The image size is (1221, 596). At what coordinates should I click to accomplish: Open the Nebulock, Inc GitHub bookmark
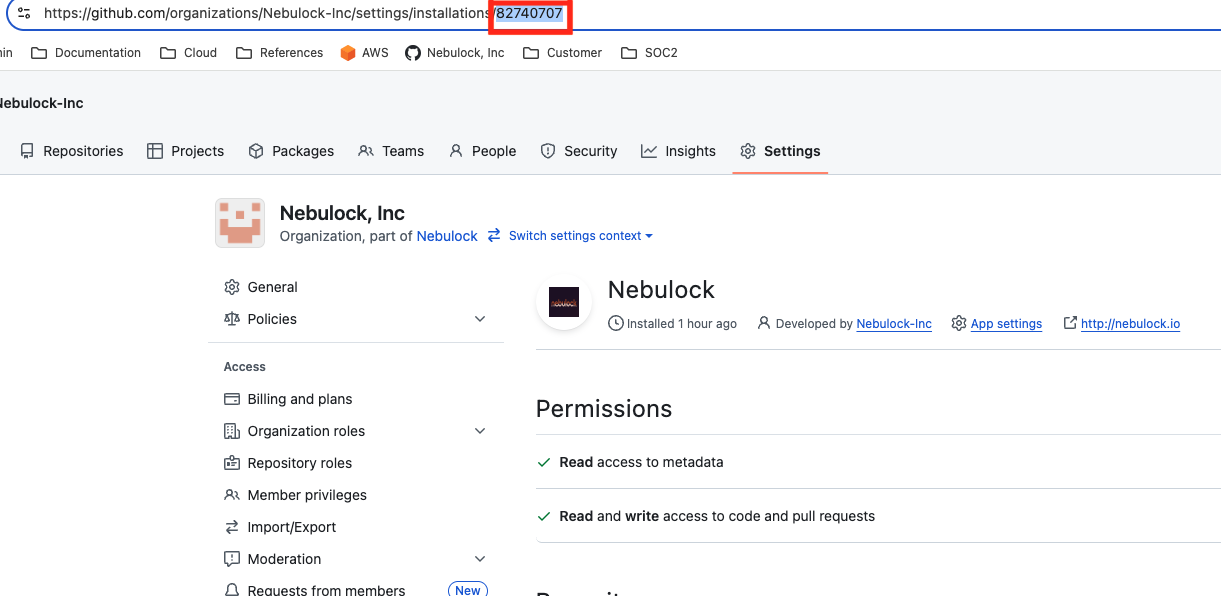(455, 53)
